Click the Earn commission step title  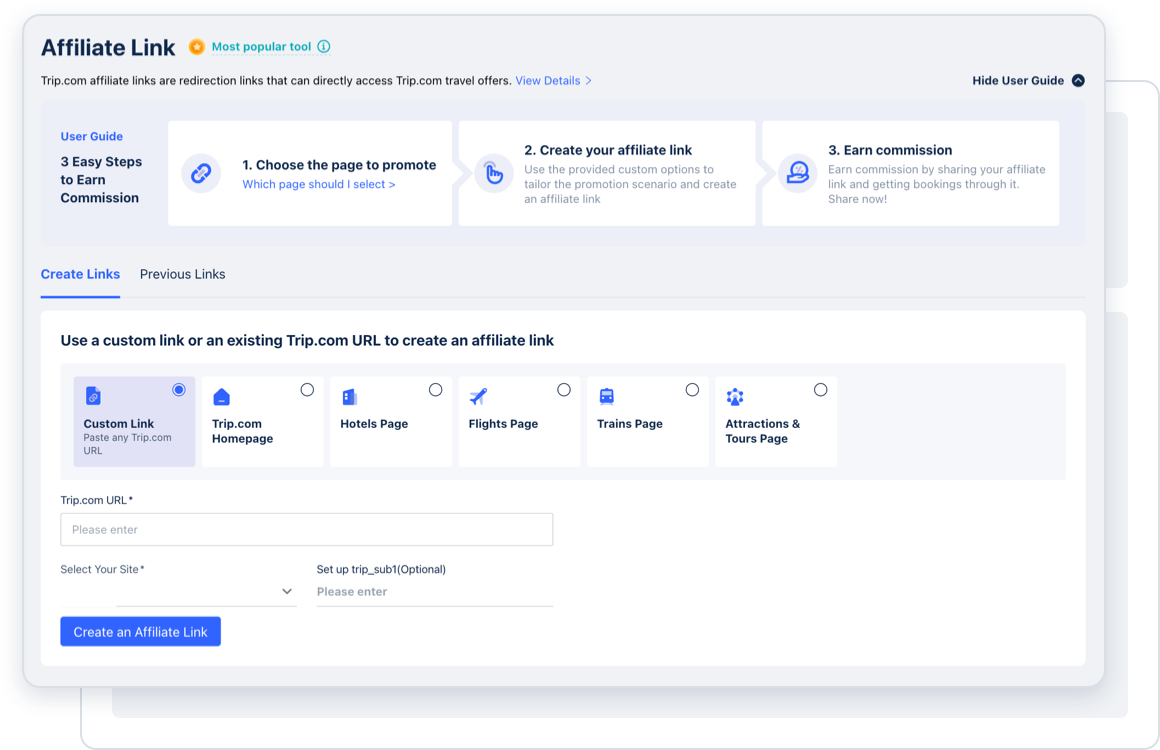pyautogui.click(x=890, y=150)
